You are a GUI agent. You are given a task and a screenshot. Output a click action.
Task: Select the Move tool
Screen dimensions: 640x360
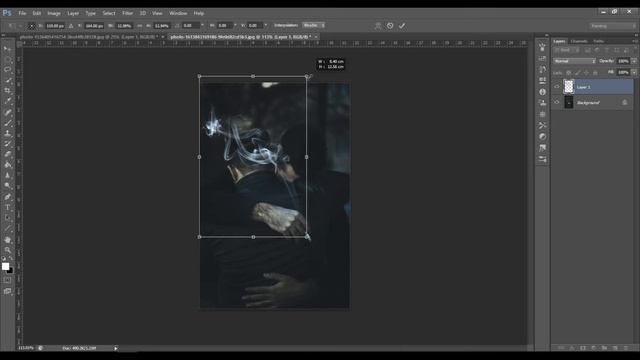coord(7,49)
